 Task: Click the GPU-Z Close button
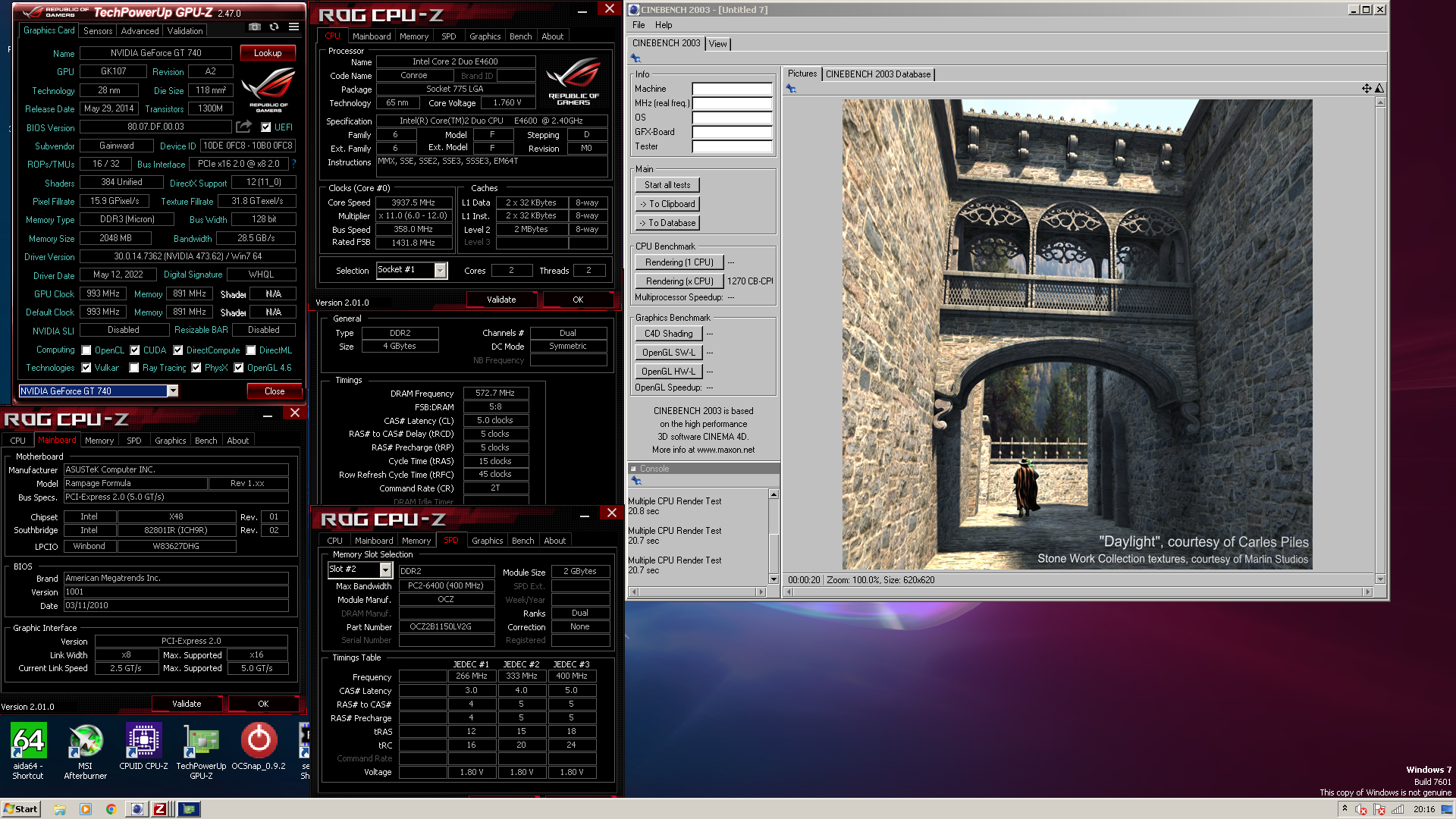coord(275,391)
